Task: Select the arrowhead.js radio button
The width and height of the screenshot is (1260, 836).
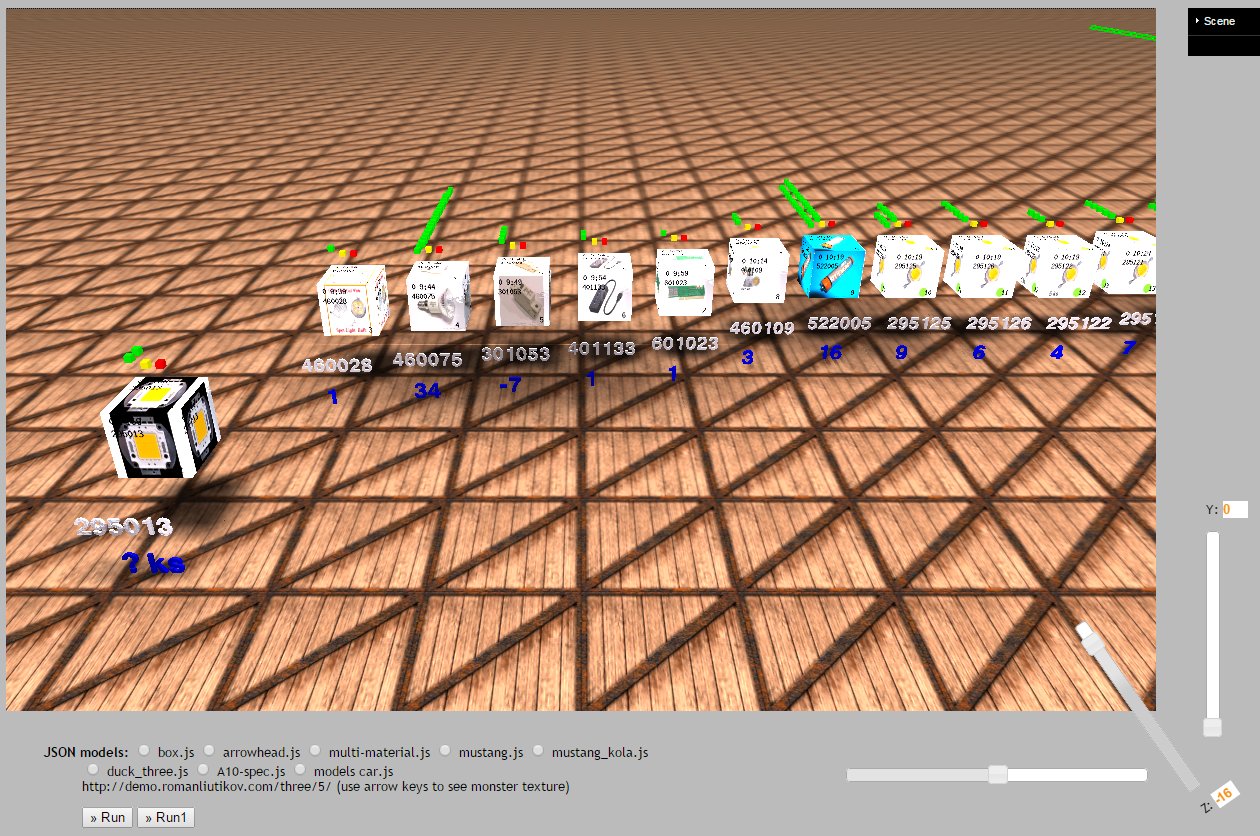Action: point(208,749)
